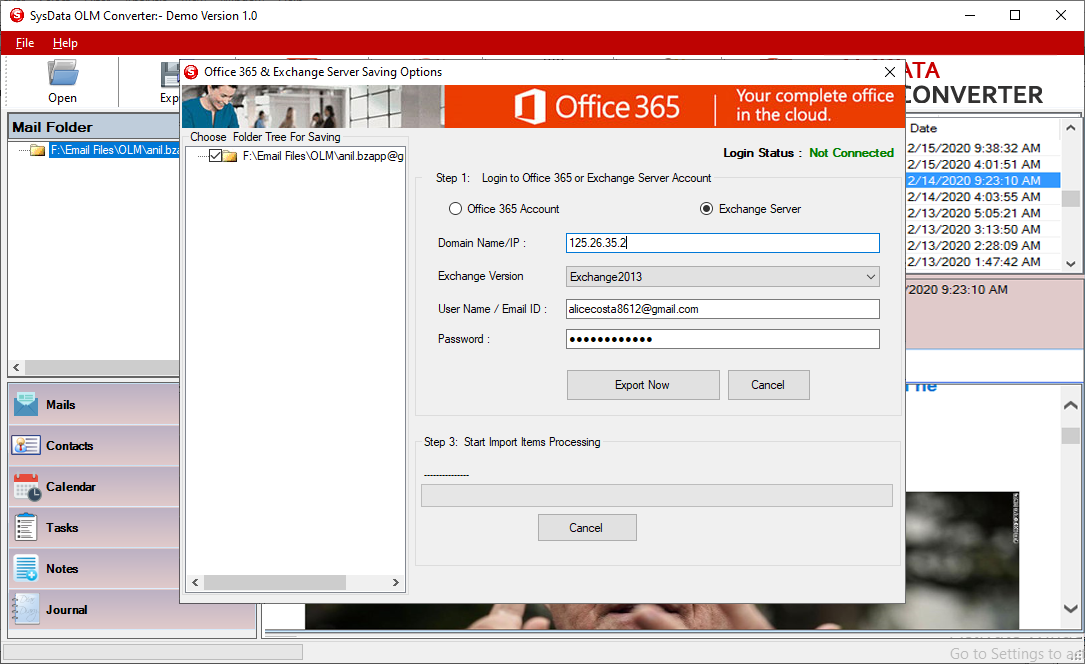Click scroll-right arrow in saving folder tree
The height and width of the screenshot is (664, 1085).
396,582
